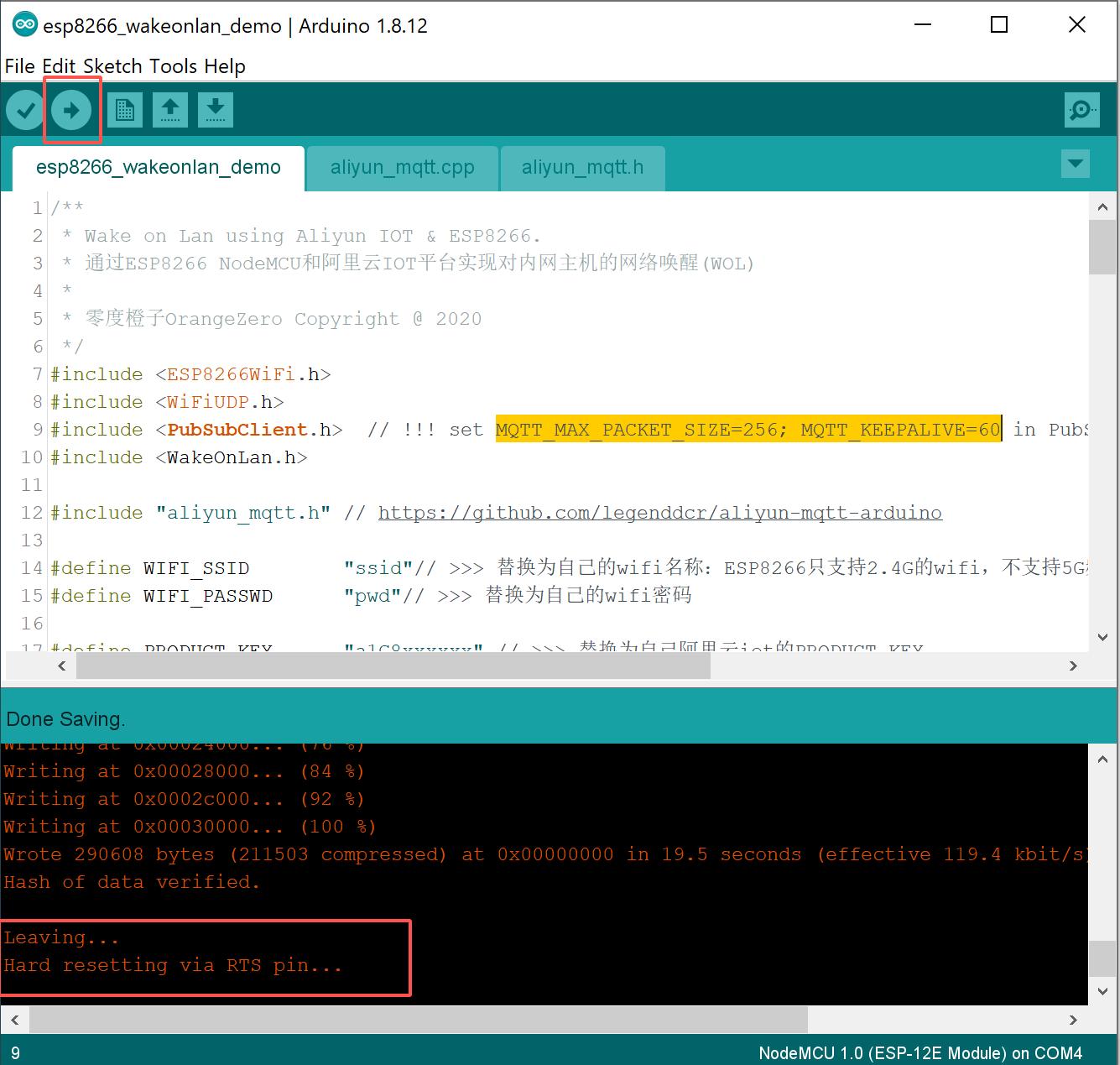This screenshot has height=1065, width=1120.
Task: Click the Verify sketch icon
Action: click(x=24, y=109)
